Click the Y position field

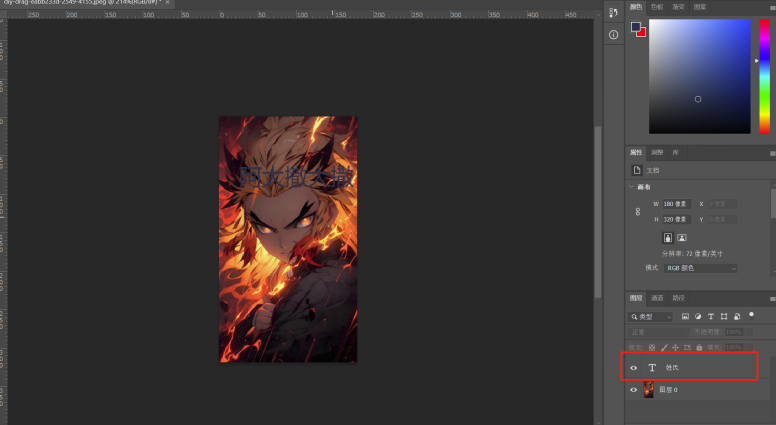722,219
